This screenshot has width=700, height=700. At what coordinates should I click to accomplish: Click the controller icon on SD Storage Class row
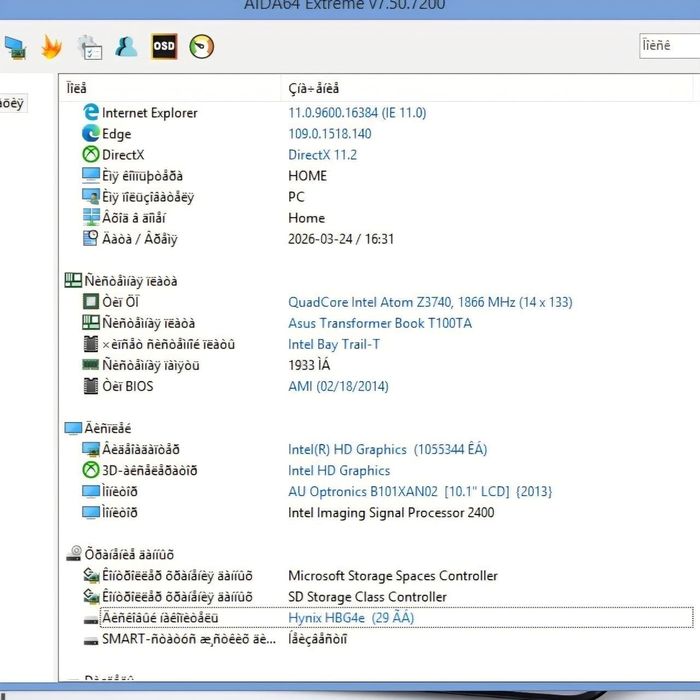click(91, 596)
